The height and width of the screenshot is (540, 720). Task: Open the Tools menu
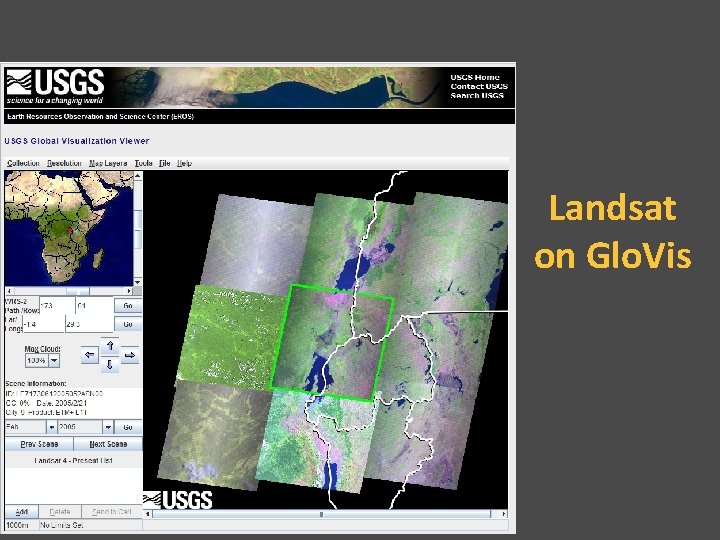tap(143, 163)
